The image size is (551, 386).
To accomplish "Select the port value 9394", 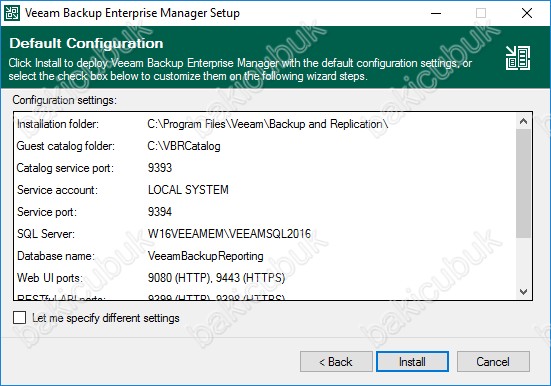I will coord(160,212).
